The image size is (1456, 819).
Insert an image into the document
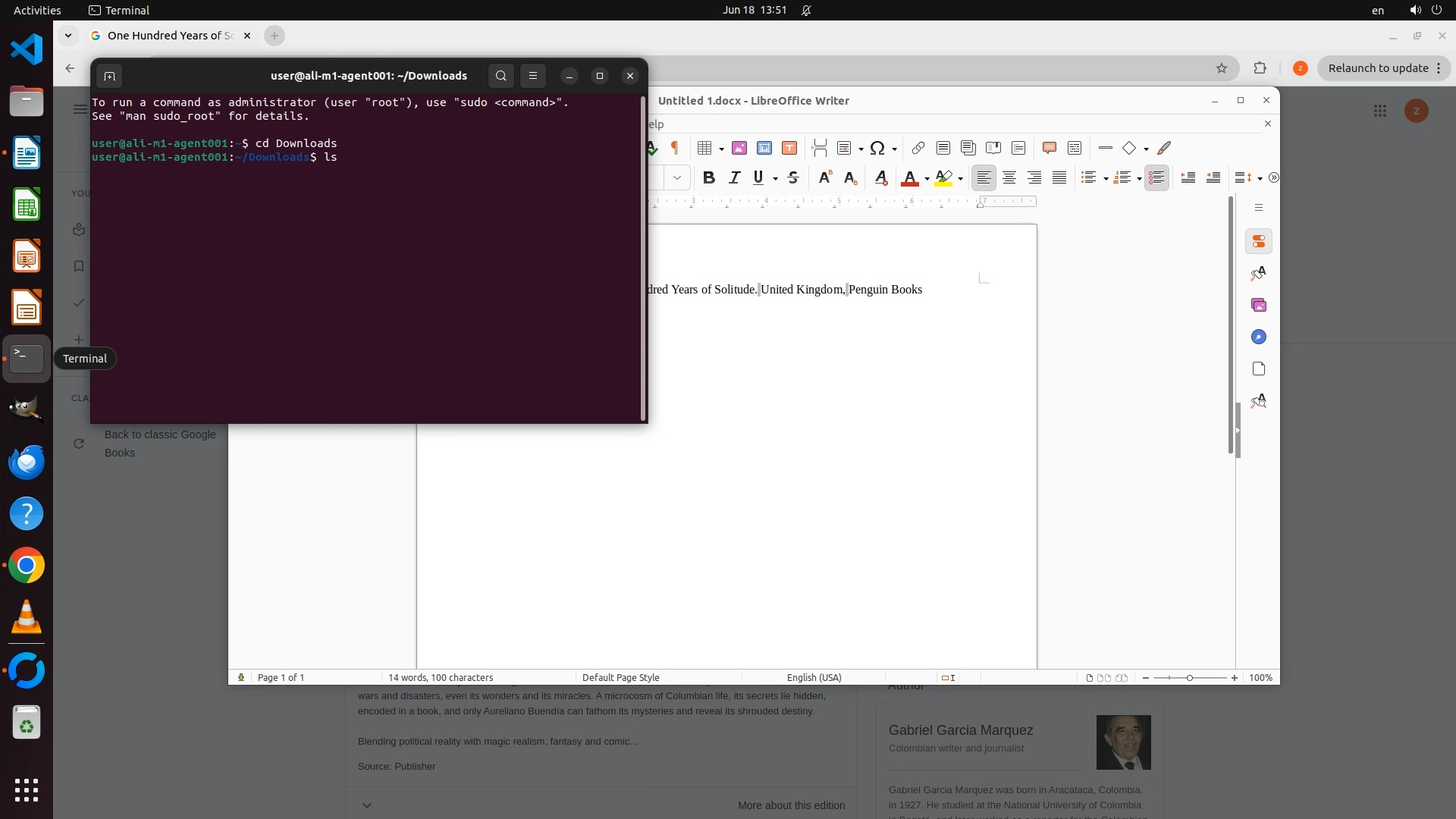(x=739, y=148)
